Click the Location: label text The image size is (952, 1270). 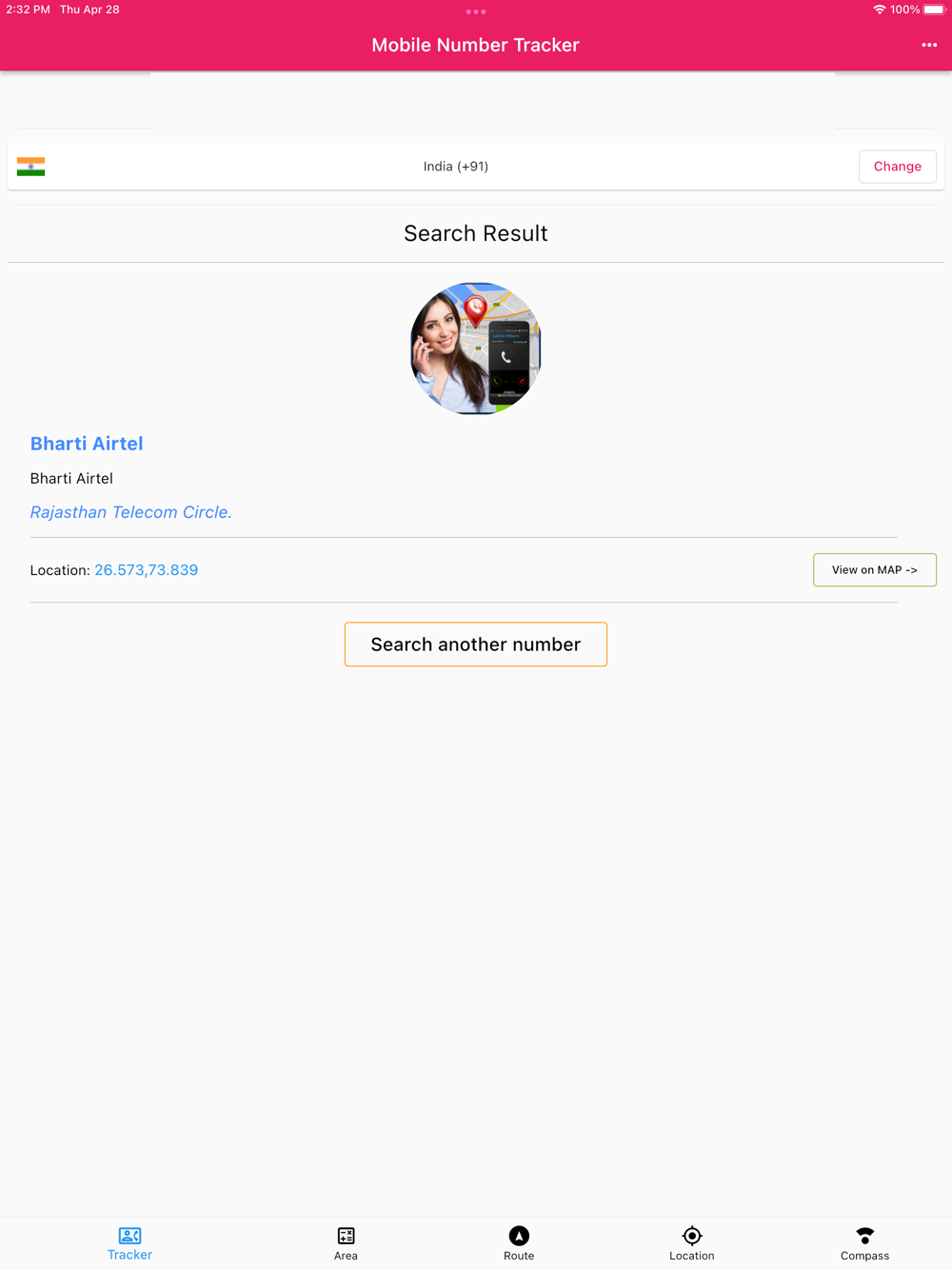[x=60, y=570]
